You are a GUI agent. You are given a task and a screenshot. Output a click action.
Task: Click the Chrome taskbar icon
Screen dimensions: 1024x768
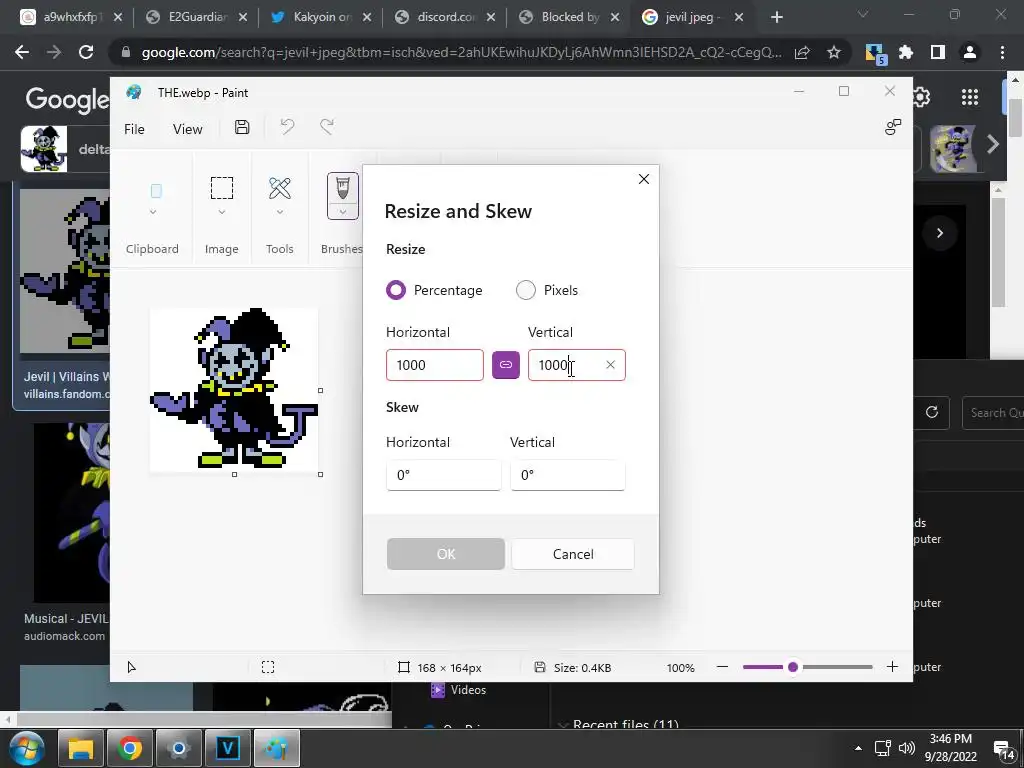click(130, 748)
